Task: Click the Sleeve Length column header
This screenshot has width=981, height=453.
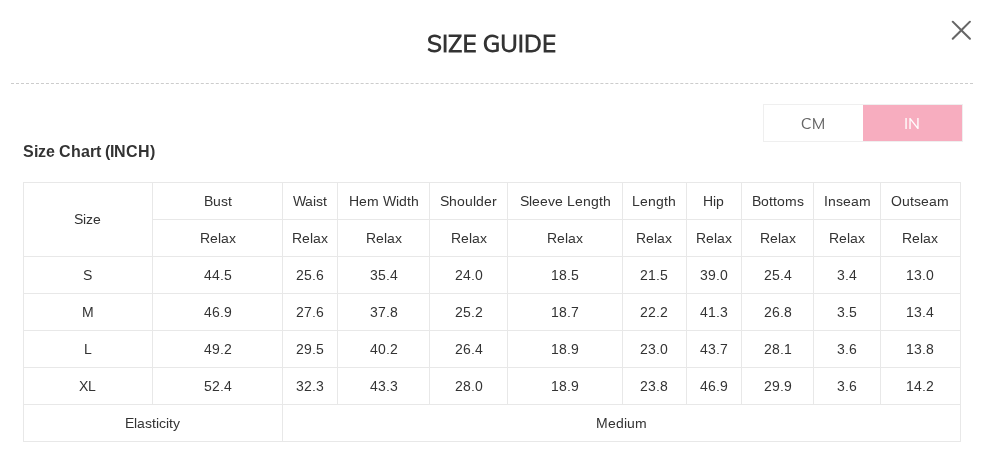Action: click(565, 201)
